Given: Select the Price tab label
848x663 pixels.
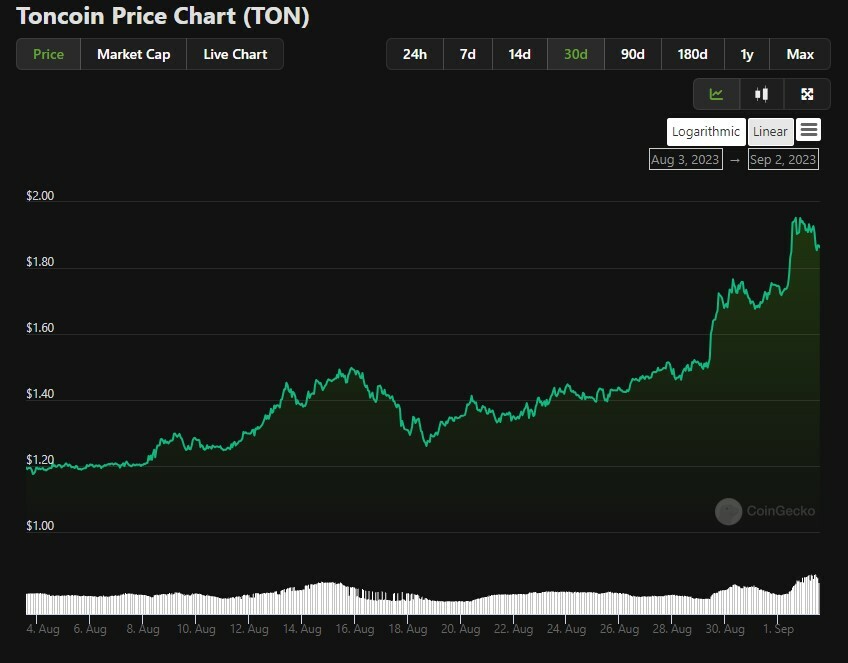Looking at the screenshot, I should 47,54.
